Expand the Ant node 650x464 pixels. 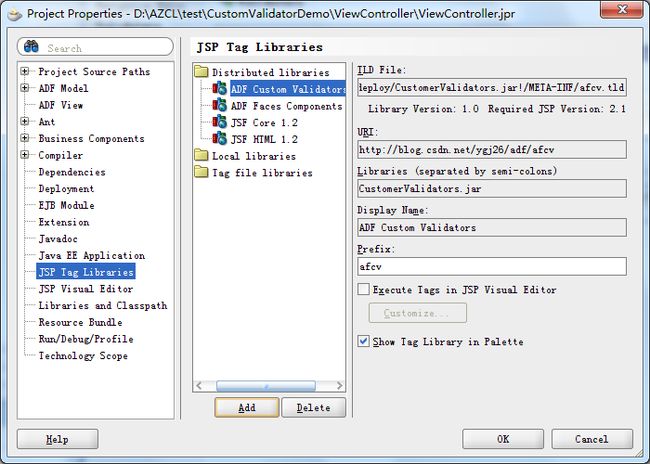pyautogui.click(x=25, y=121)
